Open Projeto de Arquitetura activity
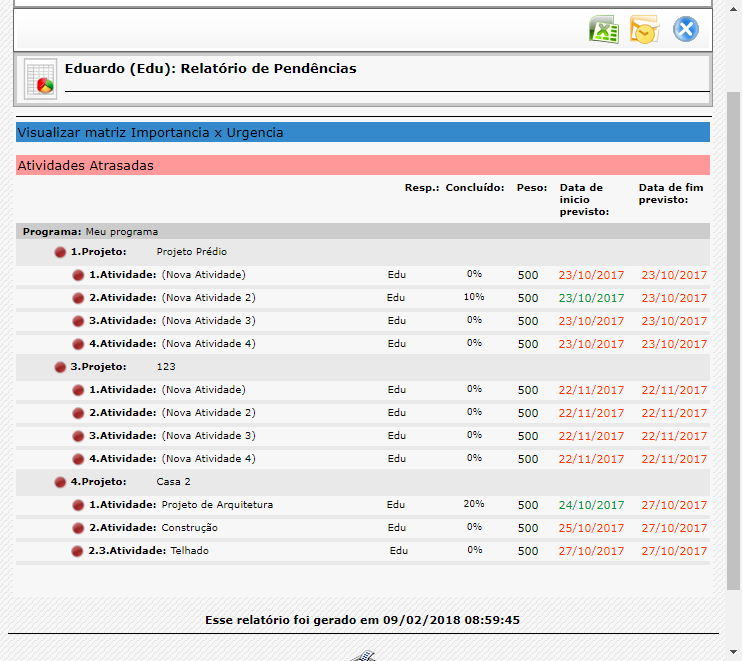 pos(217,504)
